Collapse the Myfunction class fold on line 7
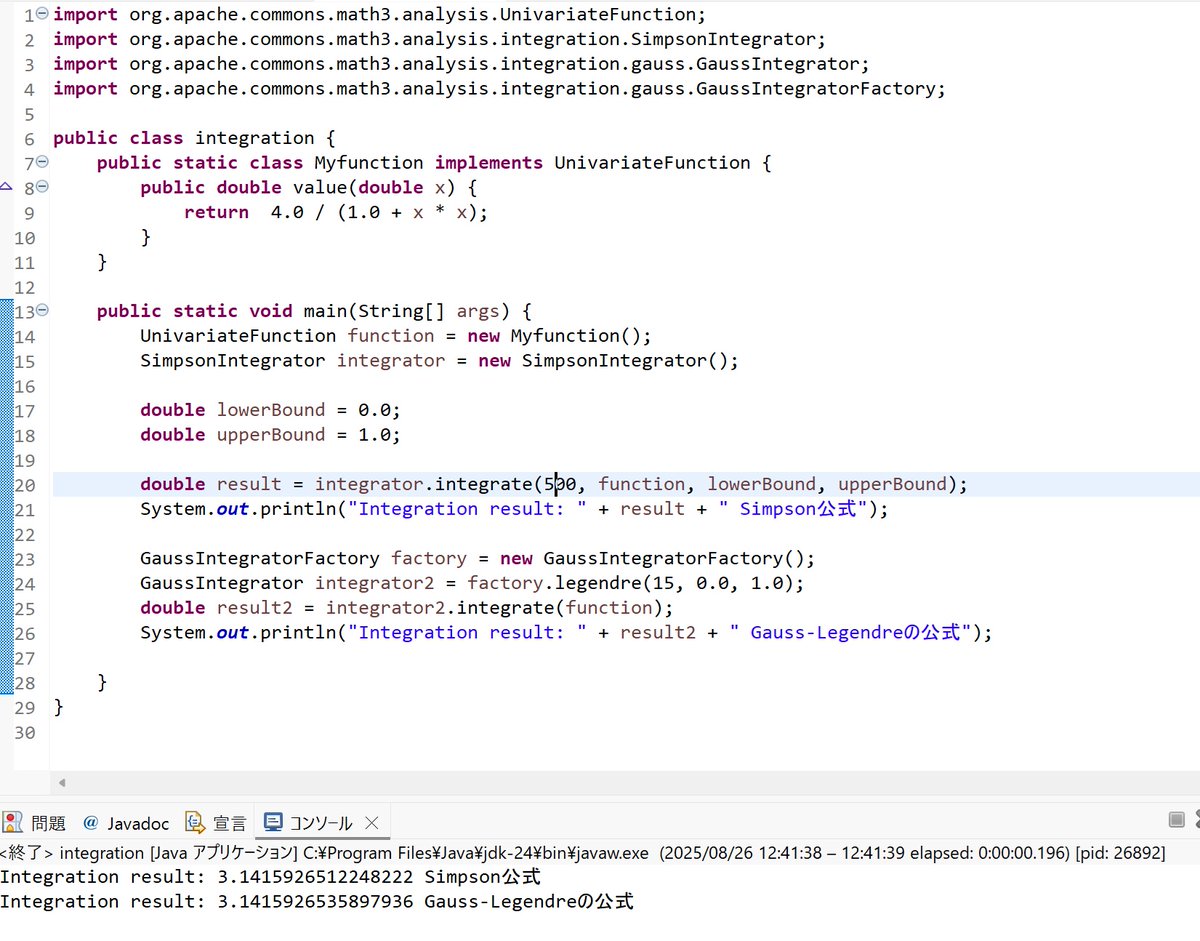Viewport: 1200px width, 941px height. [42, 163]
